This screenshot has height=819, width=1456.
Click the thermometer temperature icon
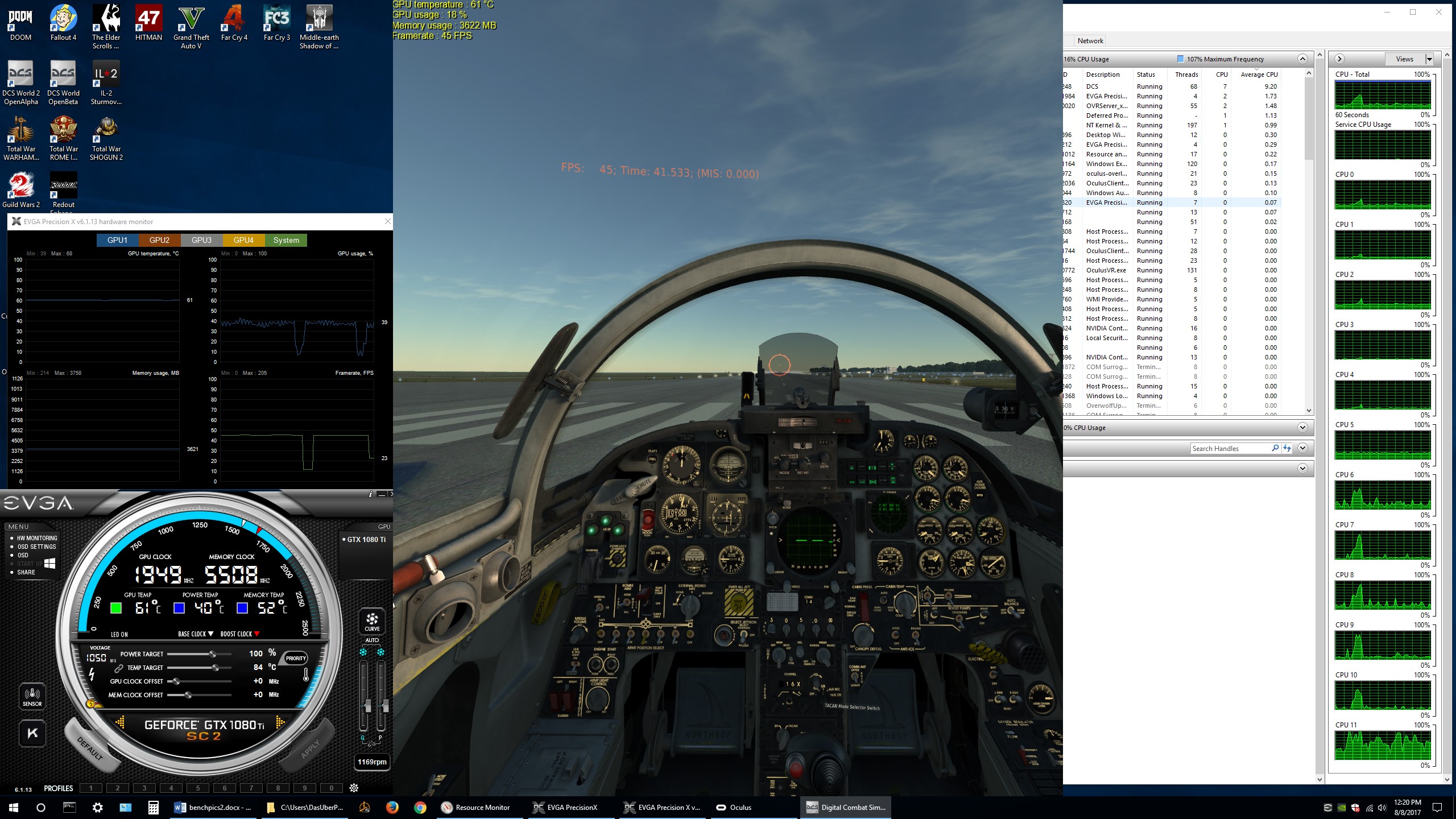click(x=306, y=675)
